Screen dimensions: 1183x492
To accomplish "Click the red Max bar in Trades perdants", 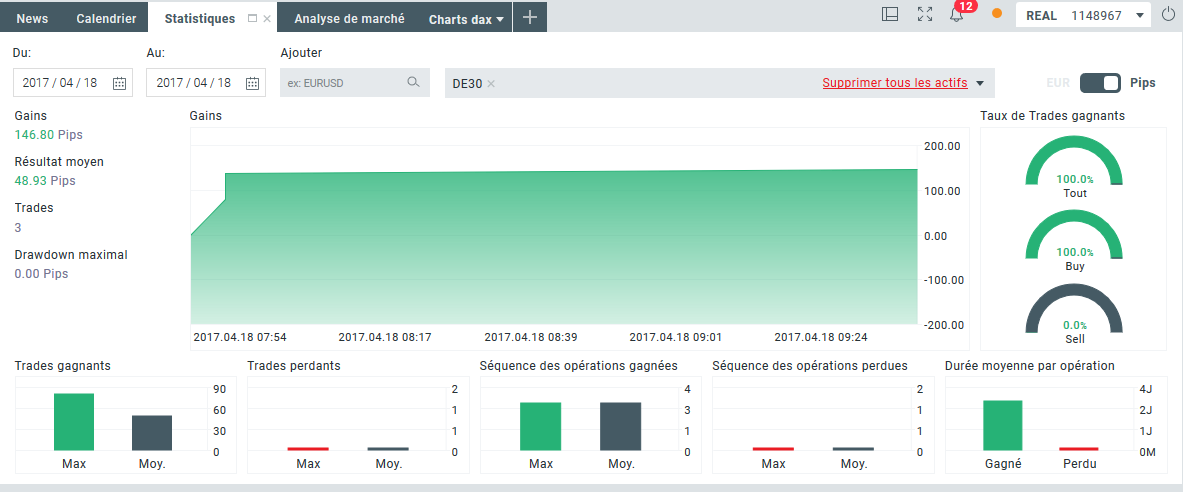I will click(308, 449).
